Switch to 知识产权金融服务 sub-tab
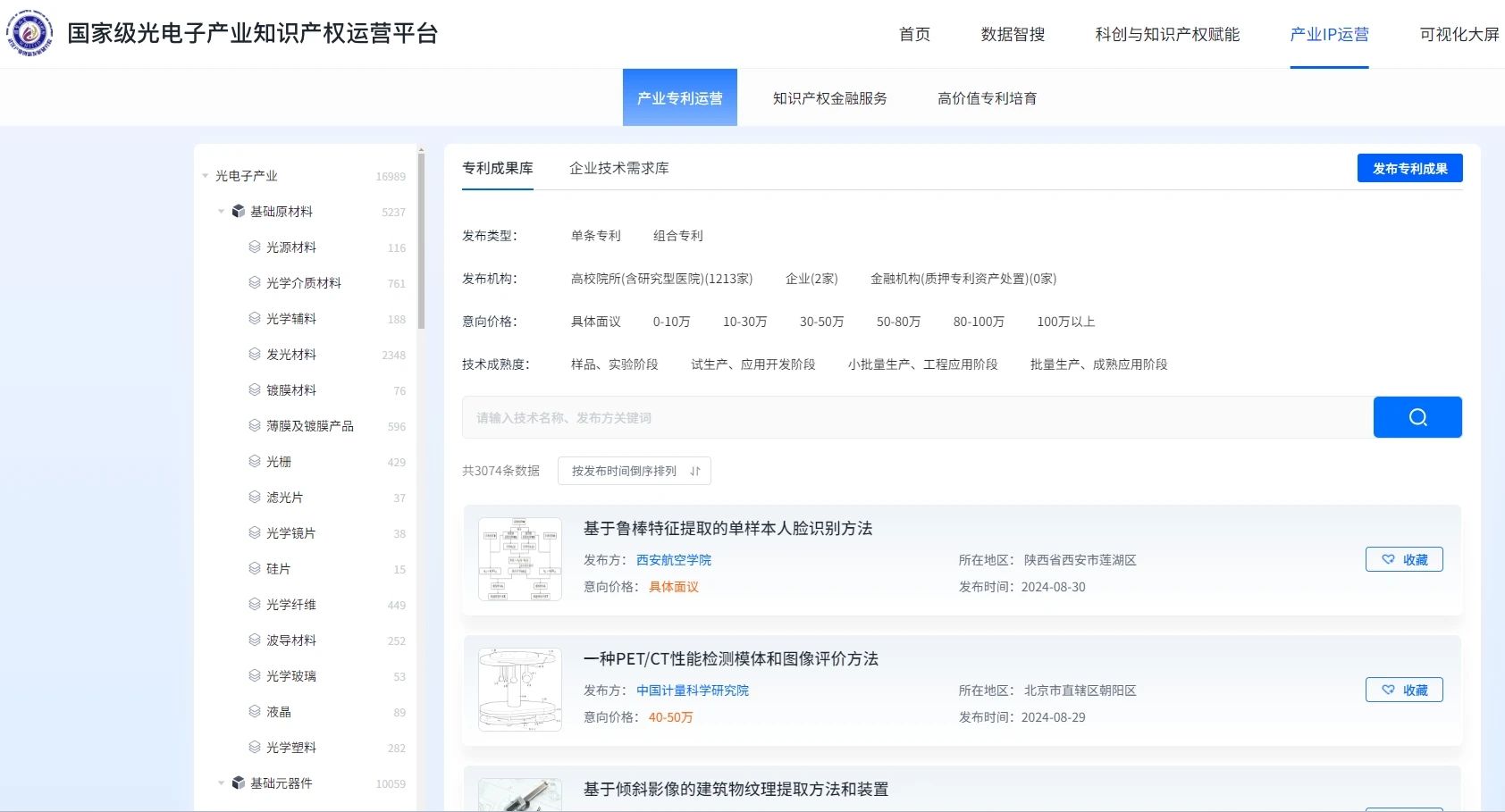The image size is (1505, 812). 830,98
